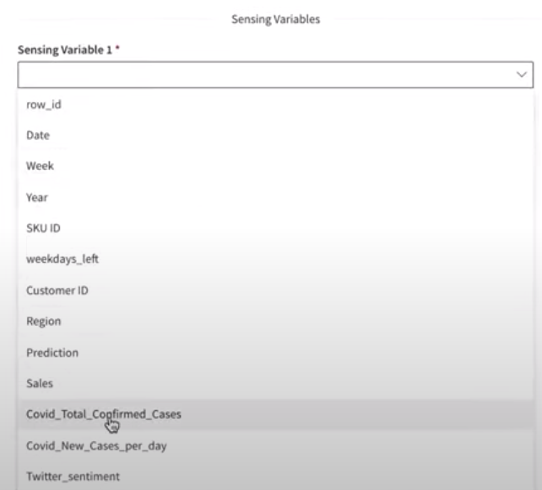Click the chevron arrow of Sensing Variable 1
The height and width of the screenshot is (490, 542).
click(x=521, y=75)
